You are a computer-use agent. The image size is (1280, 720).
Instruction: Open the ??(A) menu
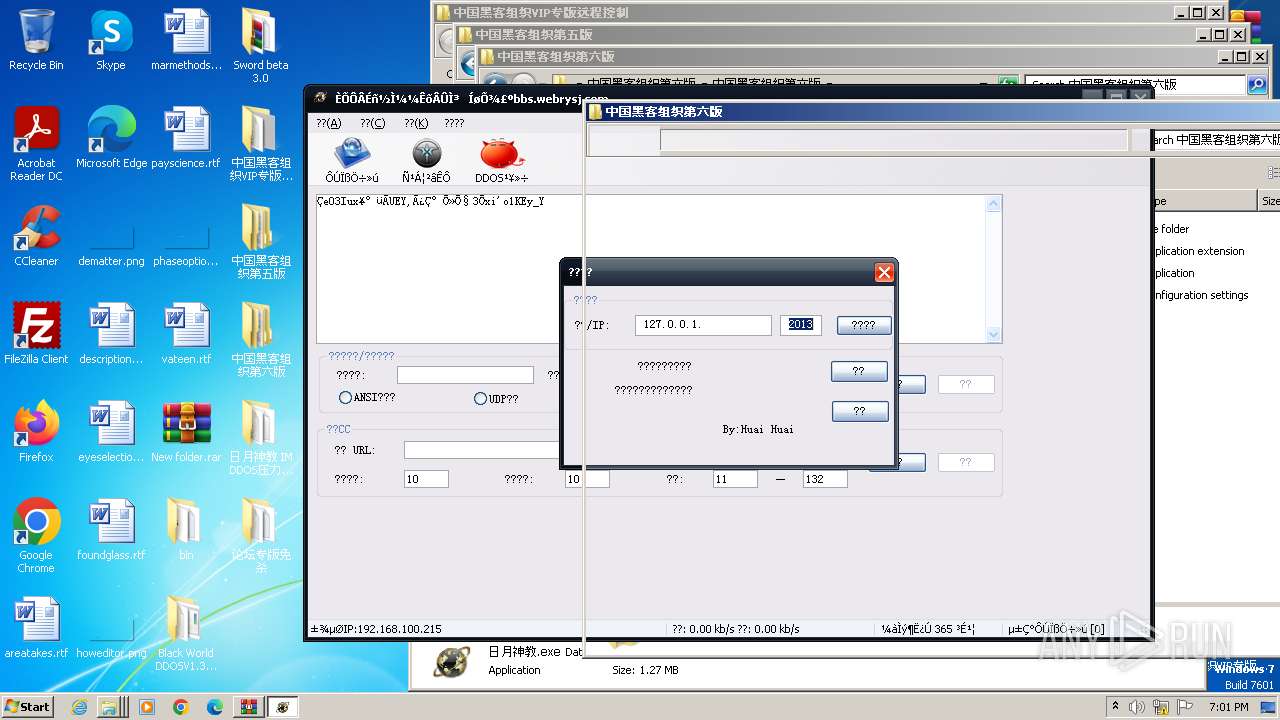(x=328, y=123)
